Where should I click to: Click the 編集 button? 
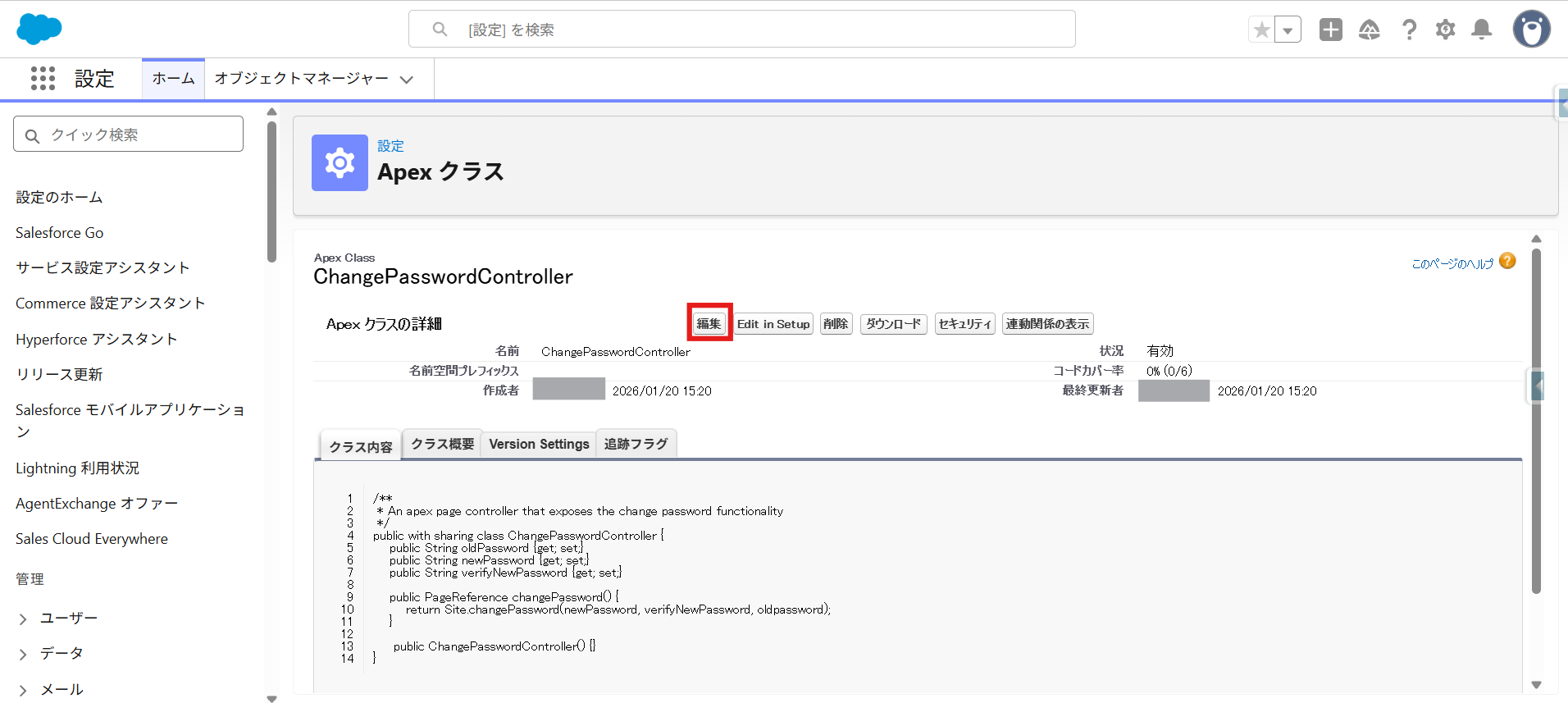709,324
